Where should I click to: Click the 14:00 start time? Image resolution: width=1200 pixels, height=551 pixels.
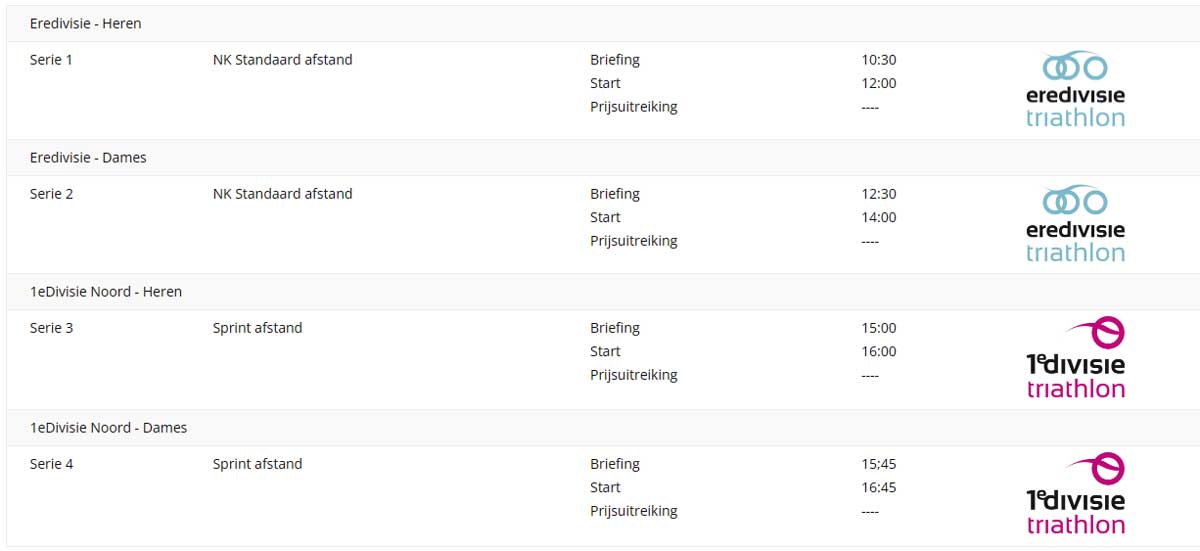879,217
